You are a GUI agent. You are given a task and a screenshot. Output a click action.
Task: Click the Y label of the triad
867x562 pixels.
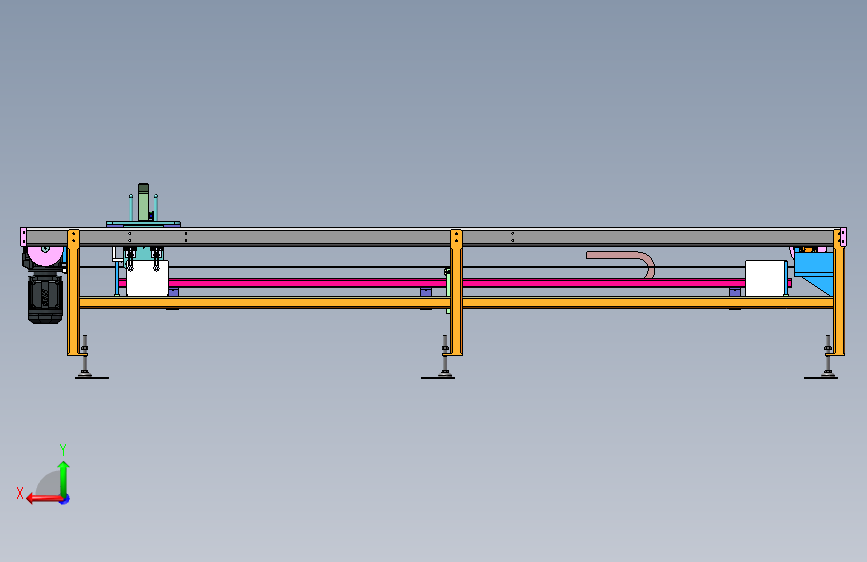point(63,450)
